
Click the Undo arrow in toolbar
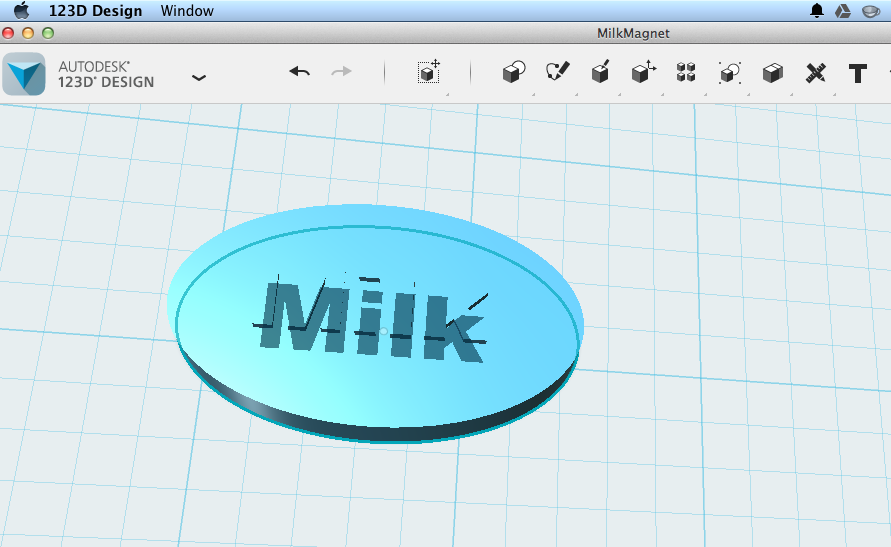tap(299, 72)
